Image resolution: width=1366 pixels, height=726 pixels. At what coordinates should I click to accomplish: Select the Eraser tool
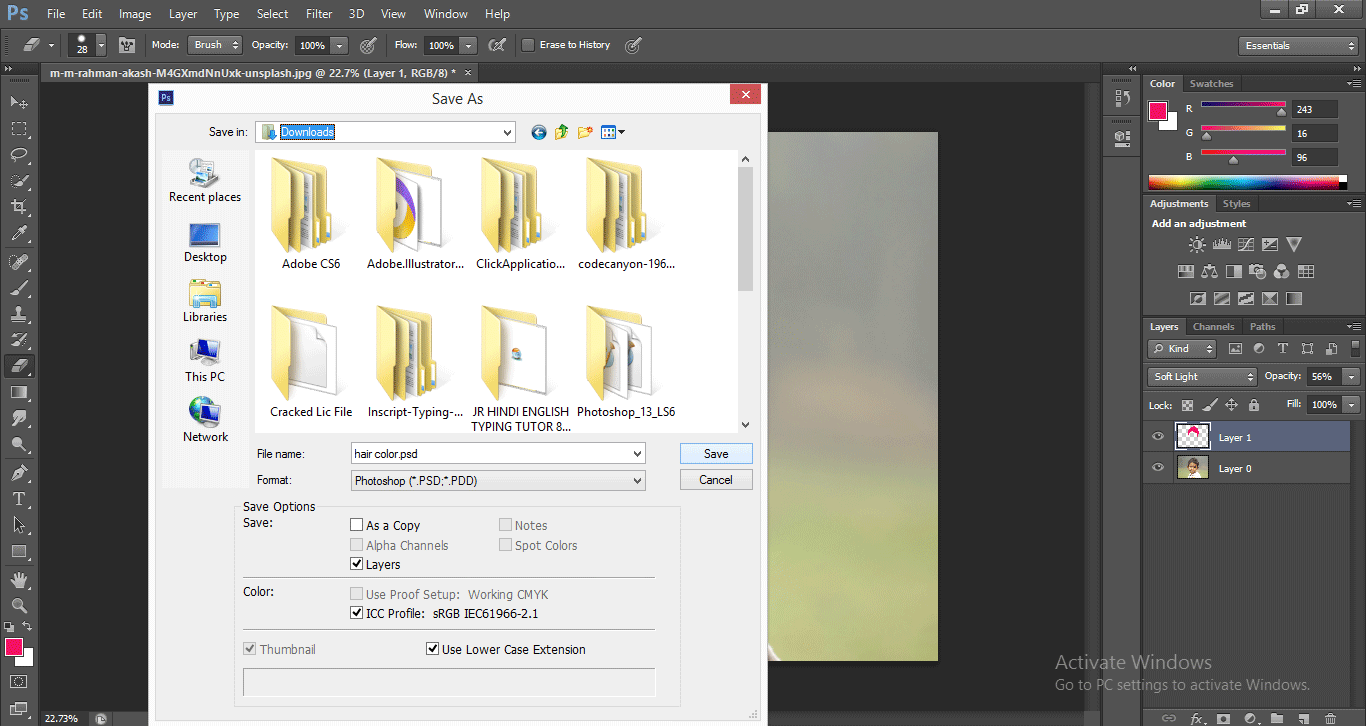[20, 365]
